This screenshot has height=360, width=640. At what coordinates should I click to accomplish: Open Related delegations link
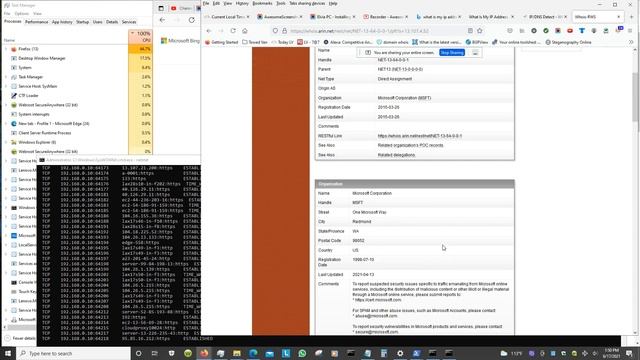point(396,155)
